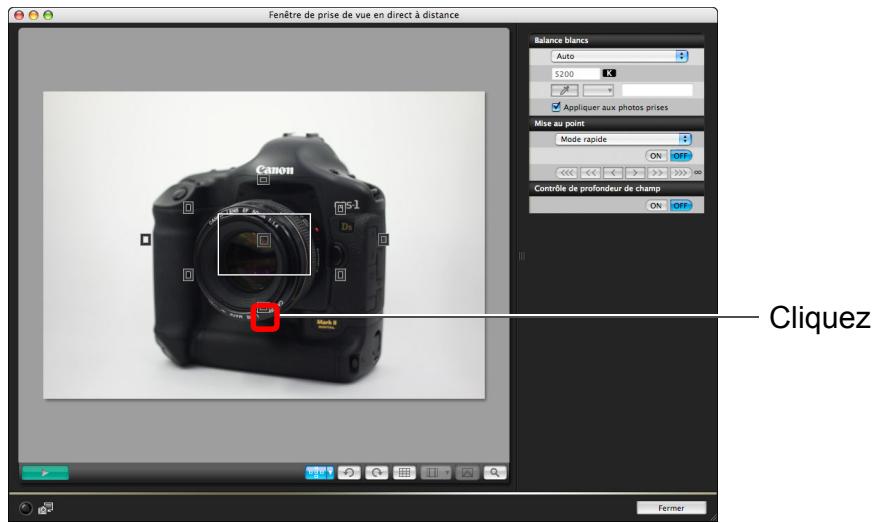Nudge focus toward infinity with >
This screenshot has width=876, height=523.
point(635,173)
